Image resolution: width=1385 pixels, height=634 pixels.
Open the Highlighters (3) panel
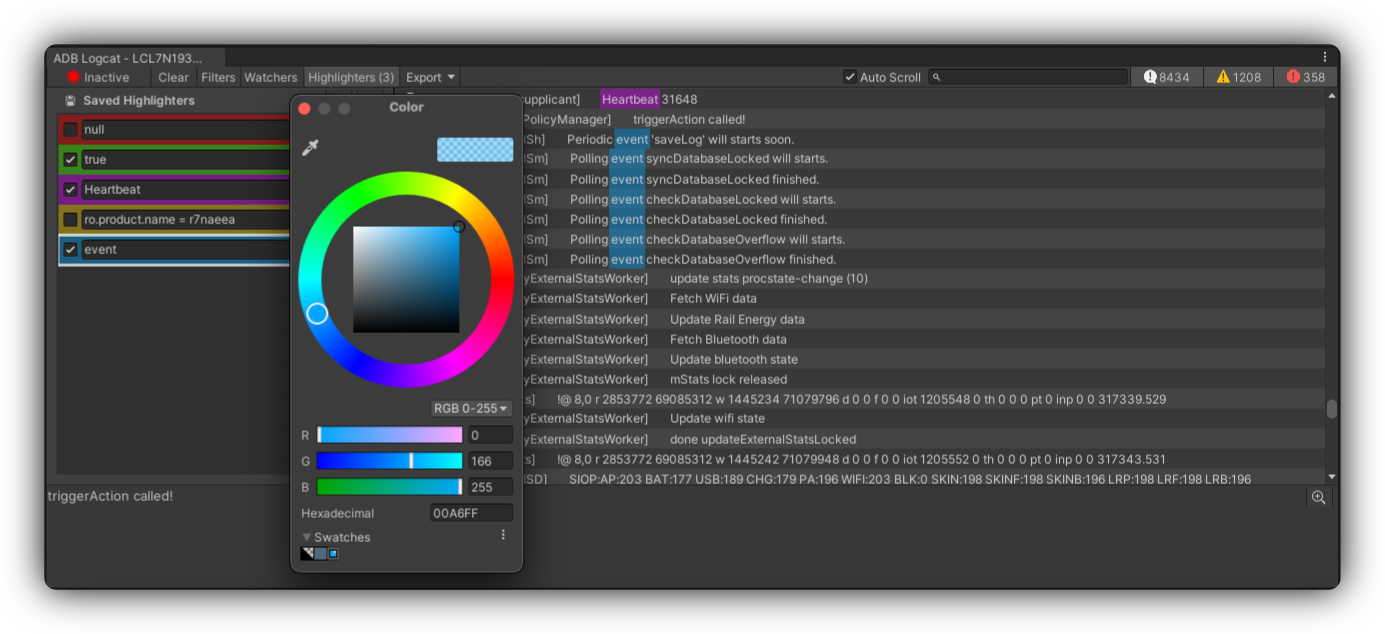click(350, 77)
